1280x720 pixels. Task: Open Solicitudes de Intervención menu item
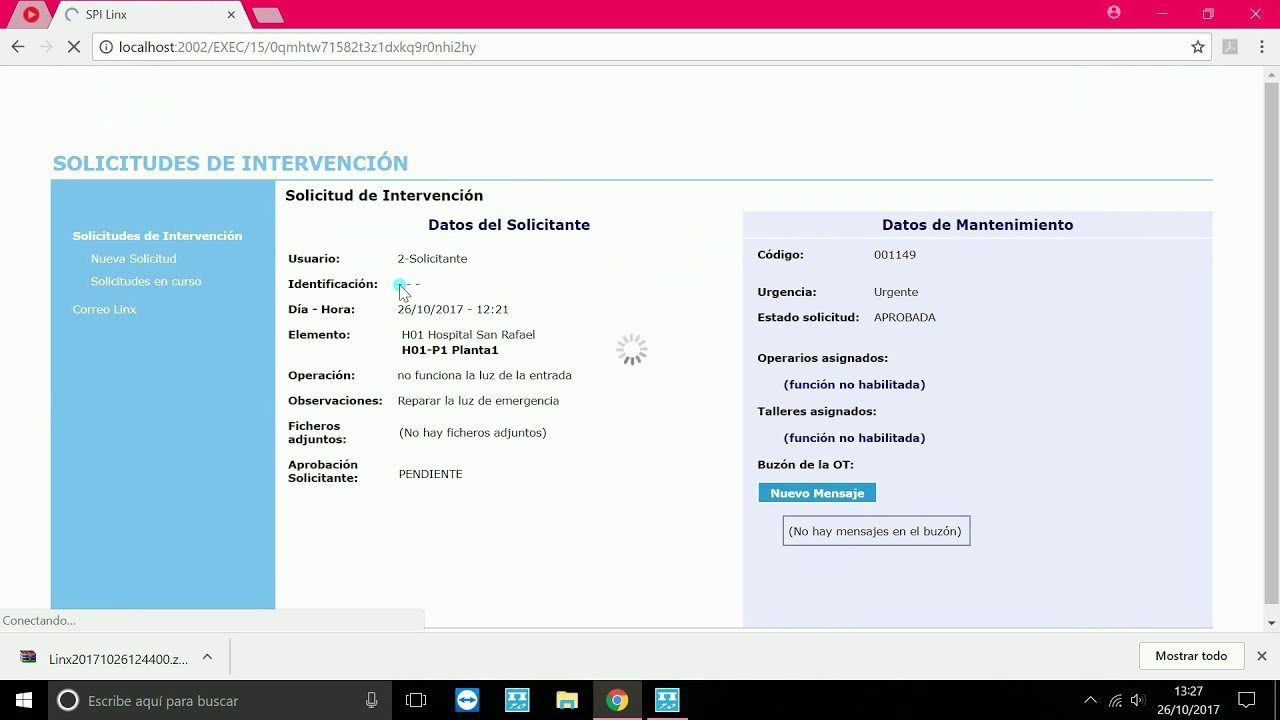tap(157, 236)
